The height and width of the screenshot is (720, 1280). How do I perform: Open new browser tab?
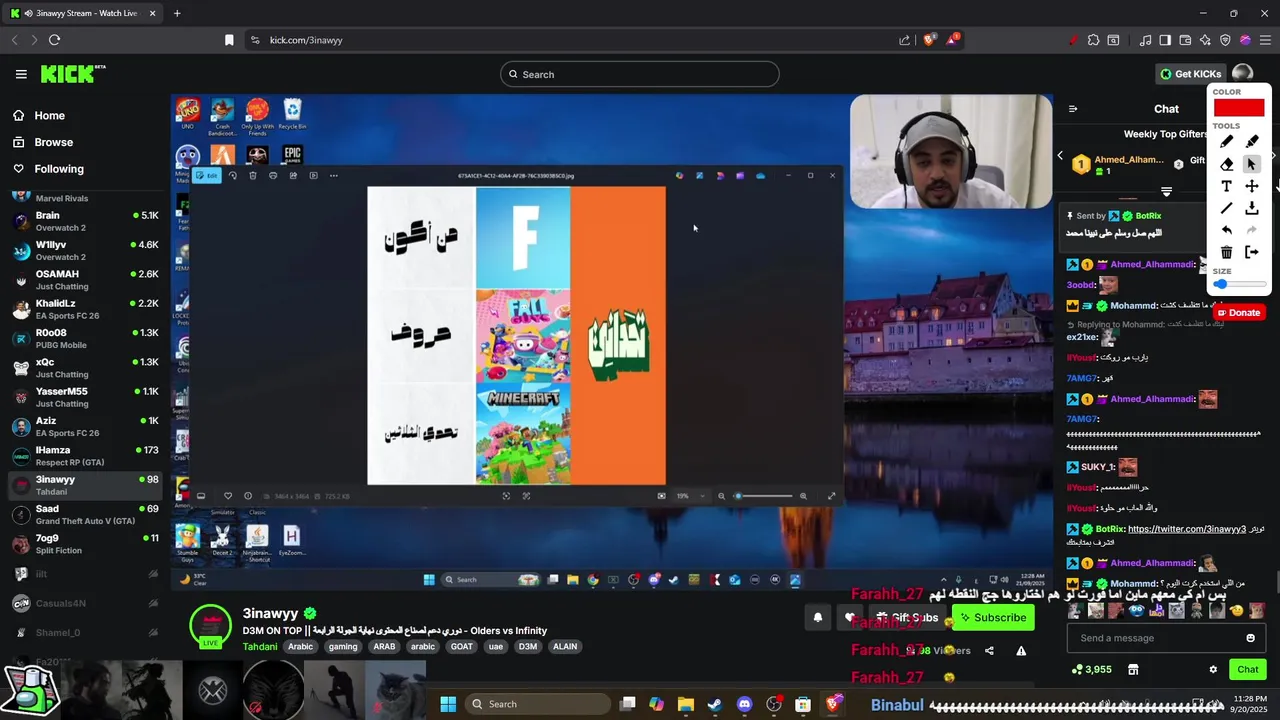[x=177, y=13]
